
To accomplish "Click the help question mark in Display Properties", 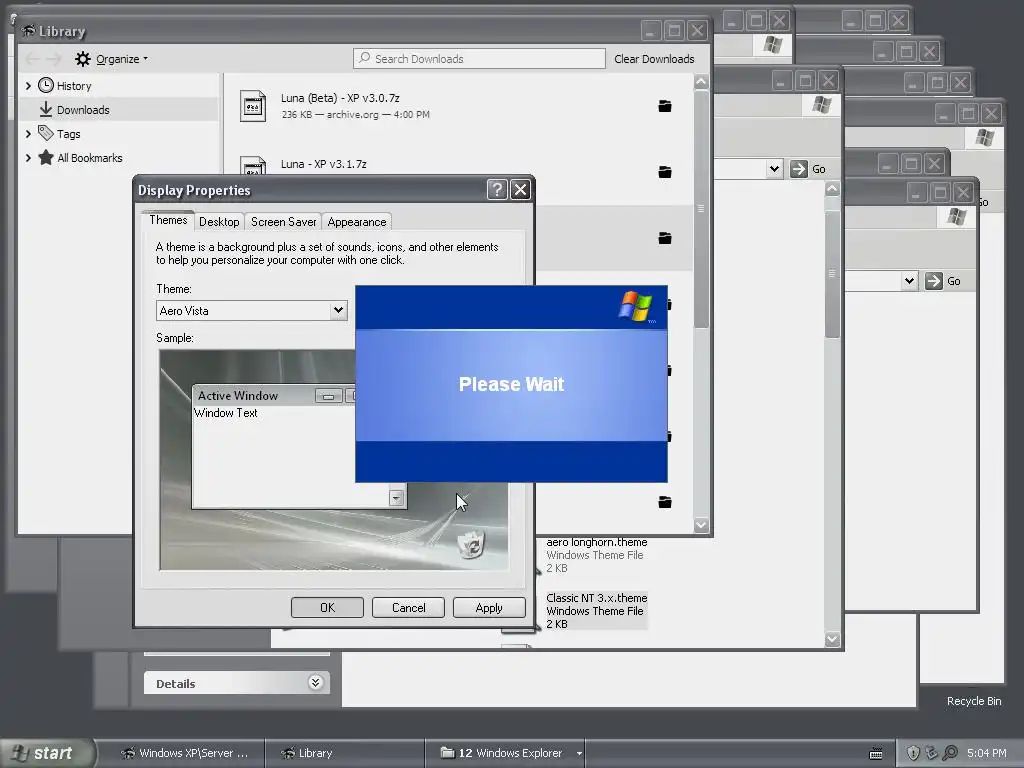I will coord(497,189).
